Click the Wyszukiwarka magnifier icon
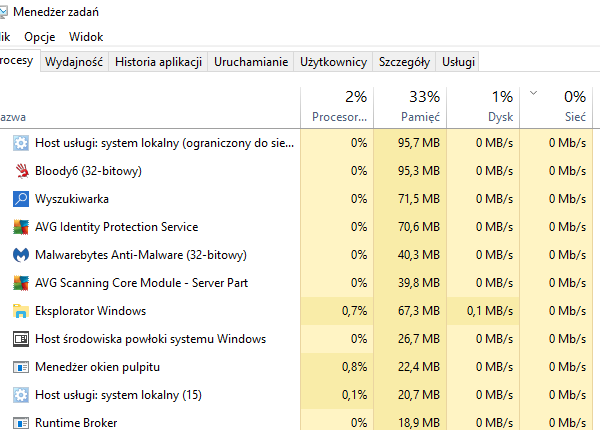Viewport: 600px width, 430px height. coord(21,199)
